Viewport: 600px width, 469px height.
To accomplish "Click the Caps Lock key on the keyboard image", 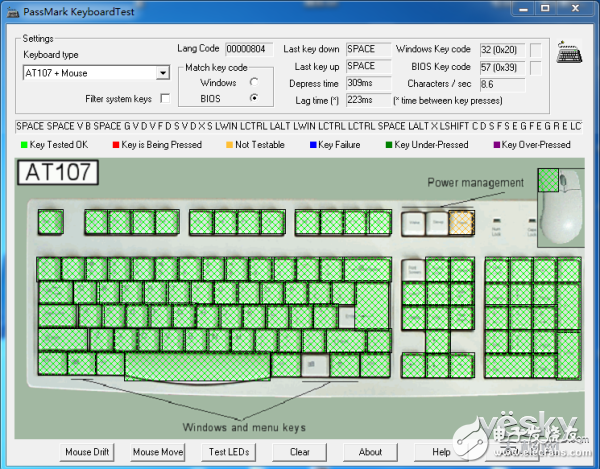I will pos(57,316).
